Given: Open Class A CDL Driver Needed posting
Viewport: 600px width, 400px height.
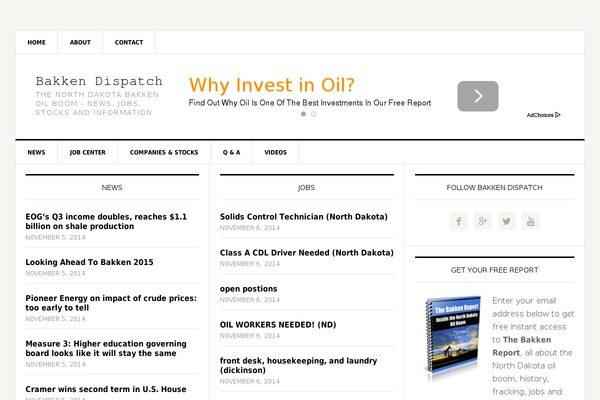Looking at the screenshot, I should click(306, 253).
